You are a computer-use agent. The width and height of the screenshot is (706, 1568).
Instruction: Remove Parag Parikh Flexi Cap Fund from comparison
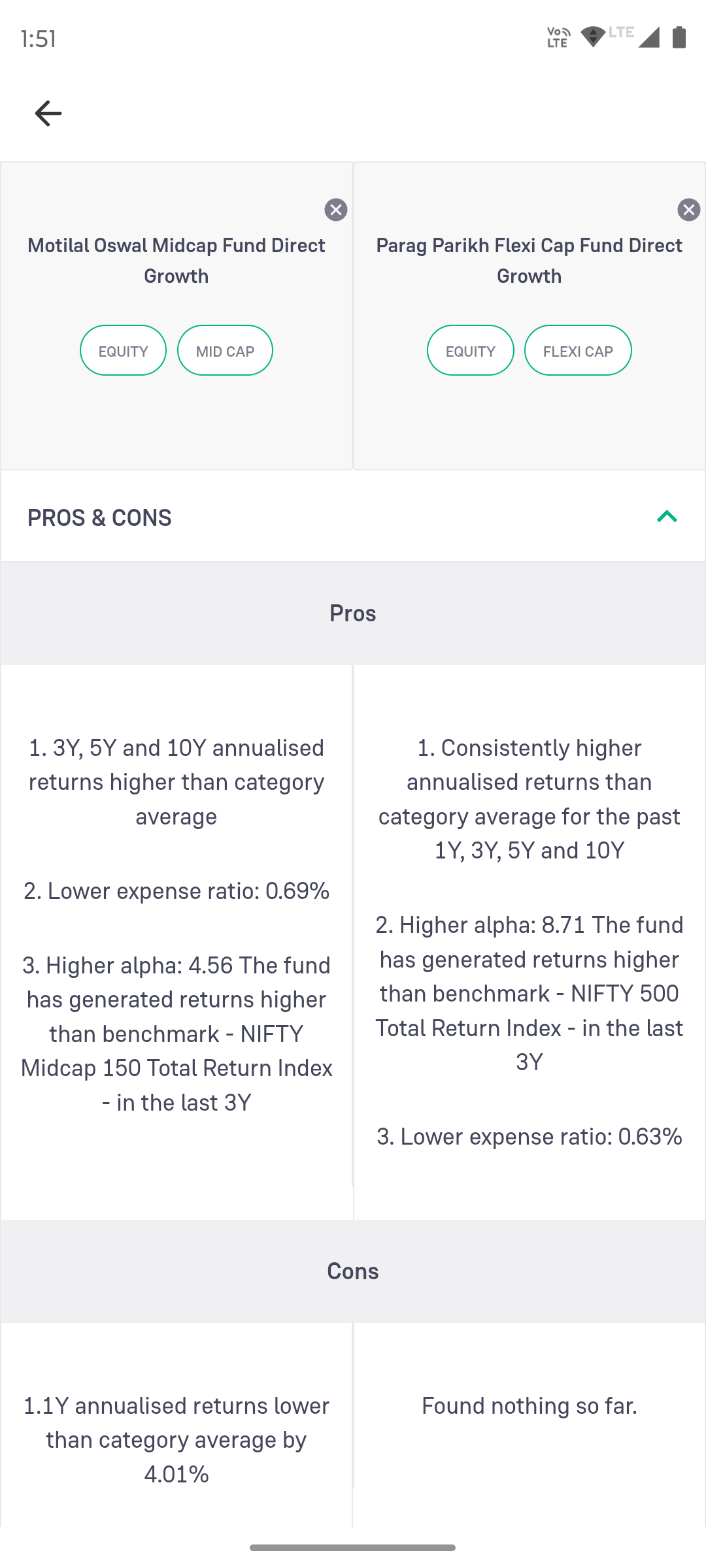688,210
